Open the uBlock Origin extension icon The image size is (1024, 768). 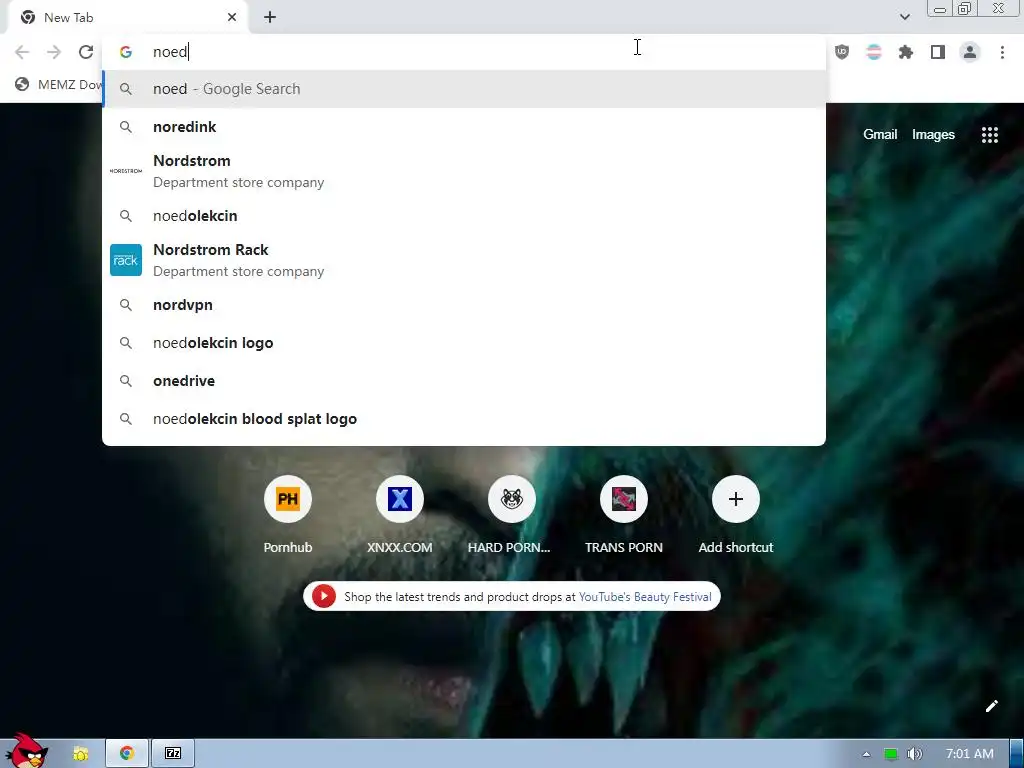(842, 52)
